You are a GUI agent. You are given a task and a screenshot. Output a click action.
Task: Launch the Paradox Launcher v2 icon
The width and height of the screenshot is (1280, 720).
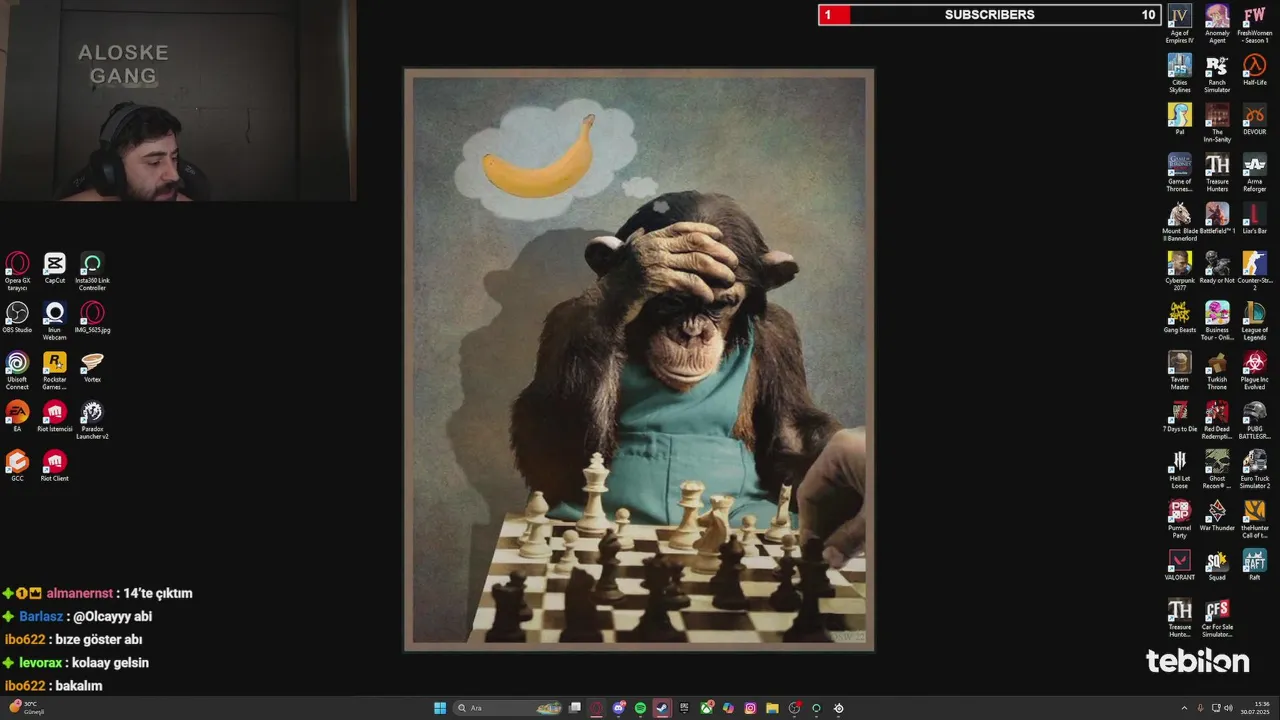point(92,420)
